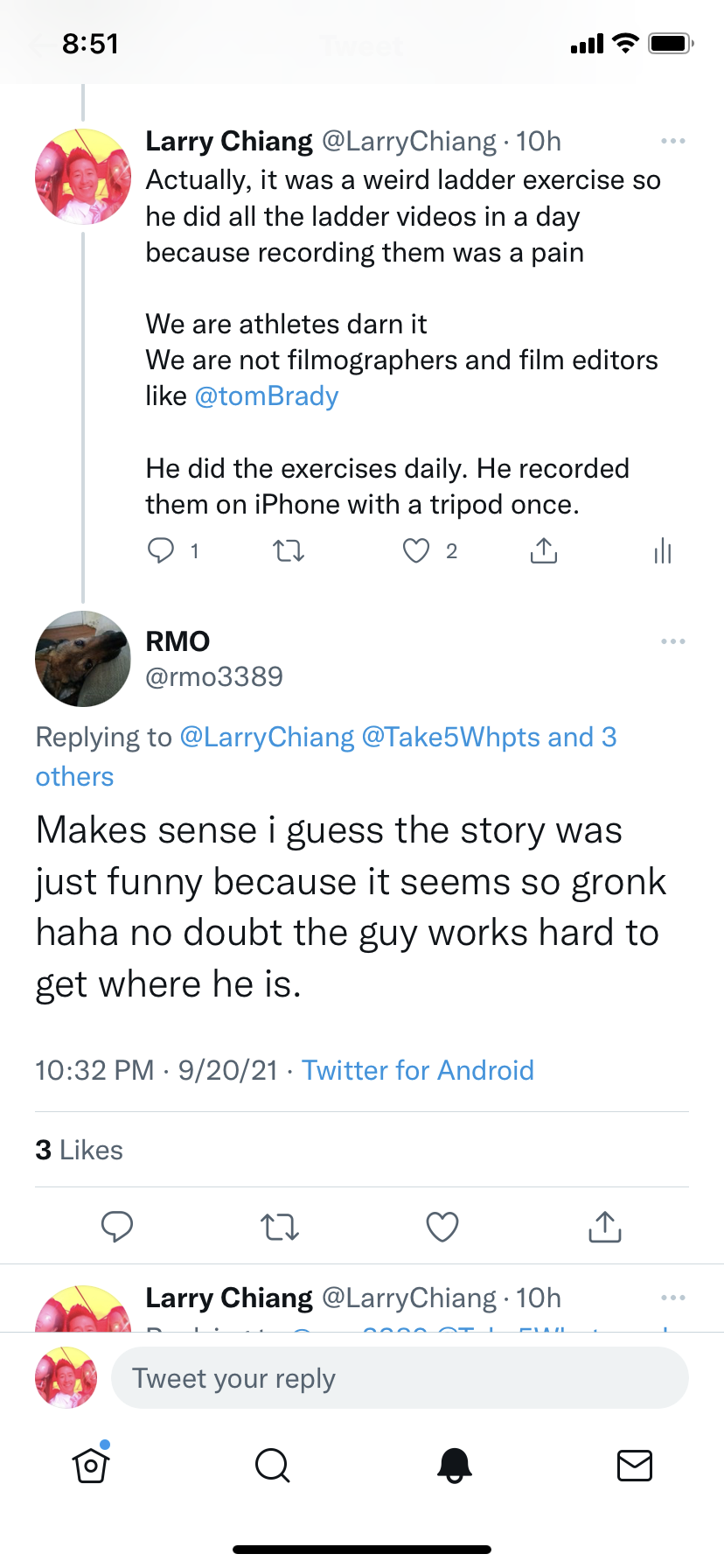The height and width of the screenshot is (1568, 724).
Task: Open RMO's profile picture
Action: [x=83, y=659]
